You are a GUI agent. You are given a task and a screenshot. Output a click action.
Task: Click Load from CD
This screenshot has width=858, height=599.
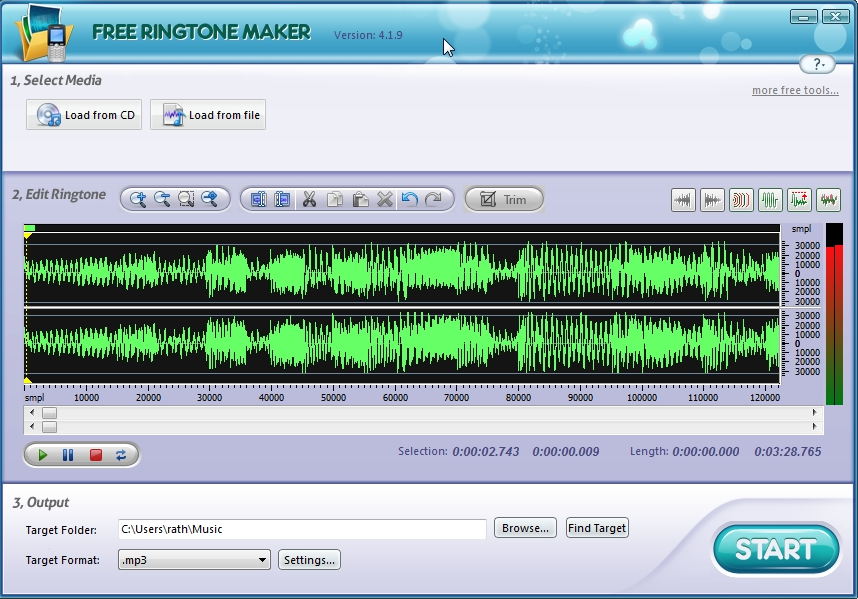click(84, 115)
